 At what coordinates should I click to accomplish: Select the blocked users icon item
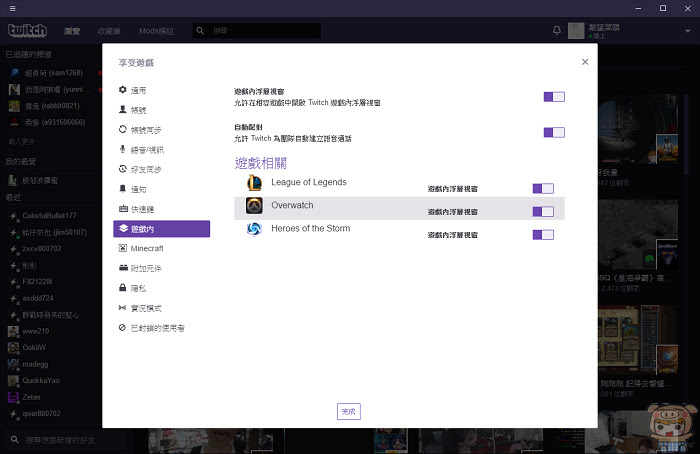click(162, 328)
